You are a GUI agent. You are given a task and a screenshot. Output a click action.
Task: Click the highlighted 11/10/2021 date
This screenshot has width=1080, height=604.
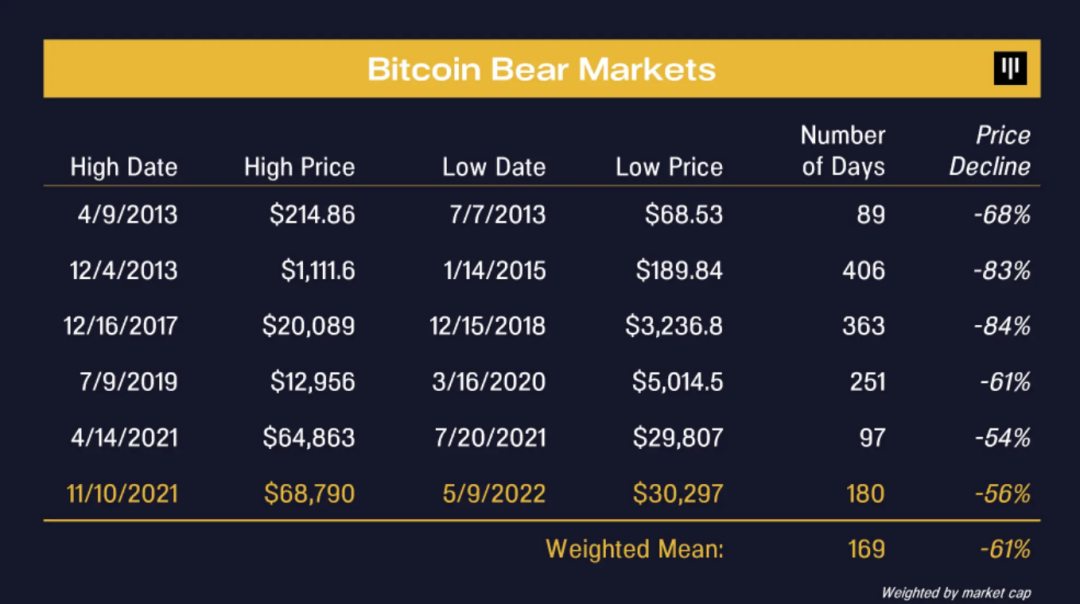tap(122, 494)
